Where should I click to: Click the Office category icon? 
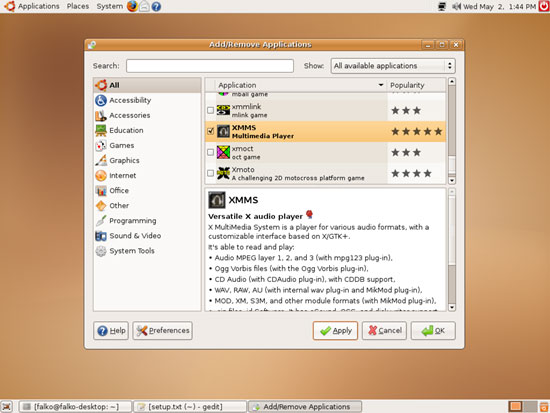point(101,191)
